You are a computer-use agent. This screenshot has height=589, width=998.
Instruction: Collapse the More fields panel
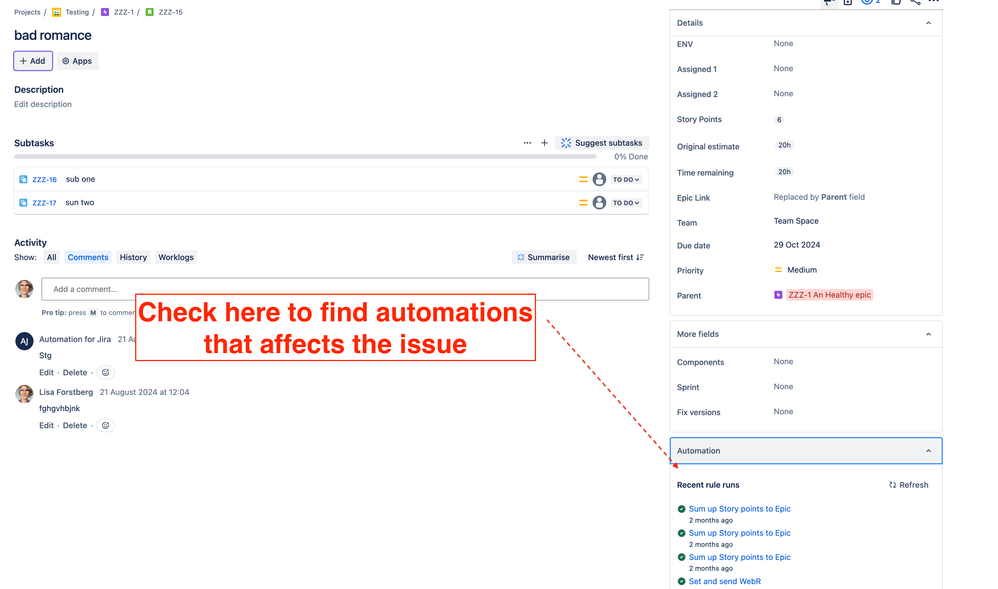click(x=928, y=334)
